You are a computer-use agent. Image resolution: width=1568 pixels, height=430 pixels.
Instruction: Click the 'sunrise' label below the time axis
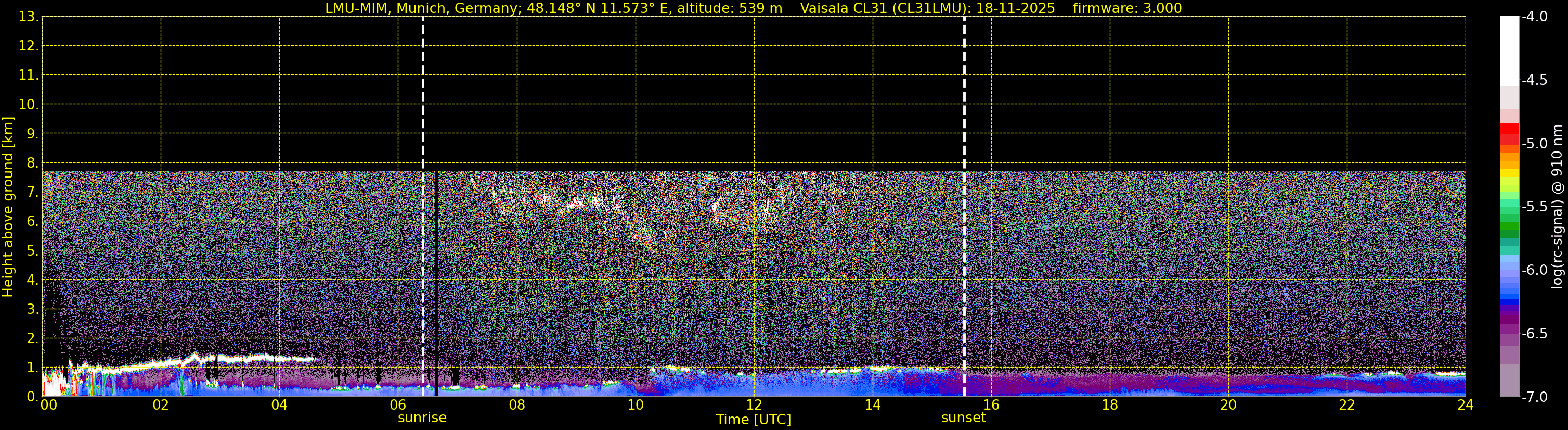pyautogui.click(x=422, y=418)
